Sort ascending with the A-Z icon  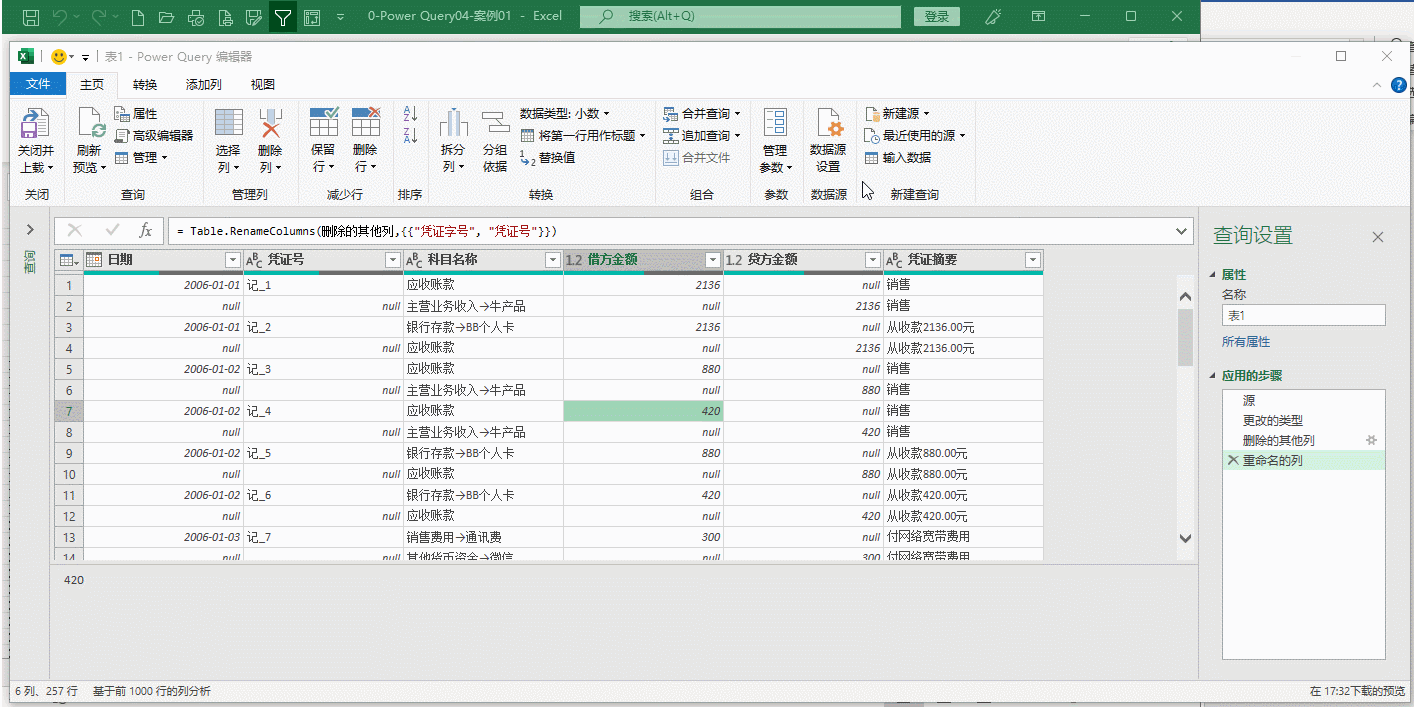[410, 113]
